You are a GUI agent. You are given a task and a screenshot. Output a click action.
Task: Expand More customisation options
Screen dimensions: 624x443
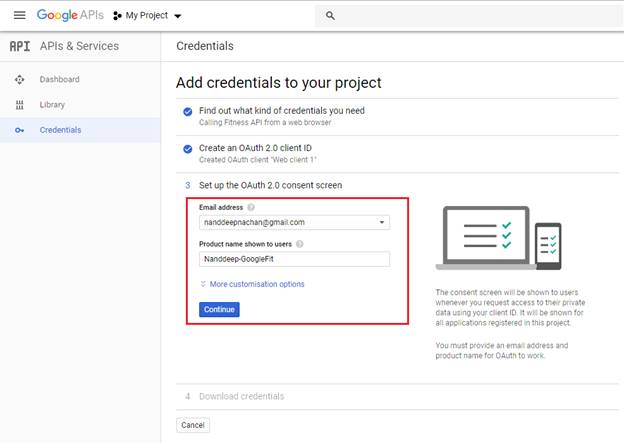(x=257, y=284)
